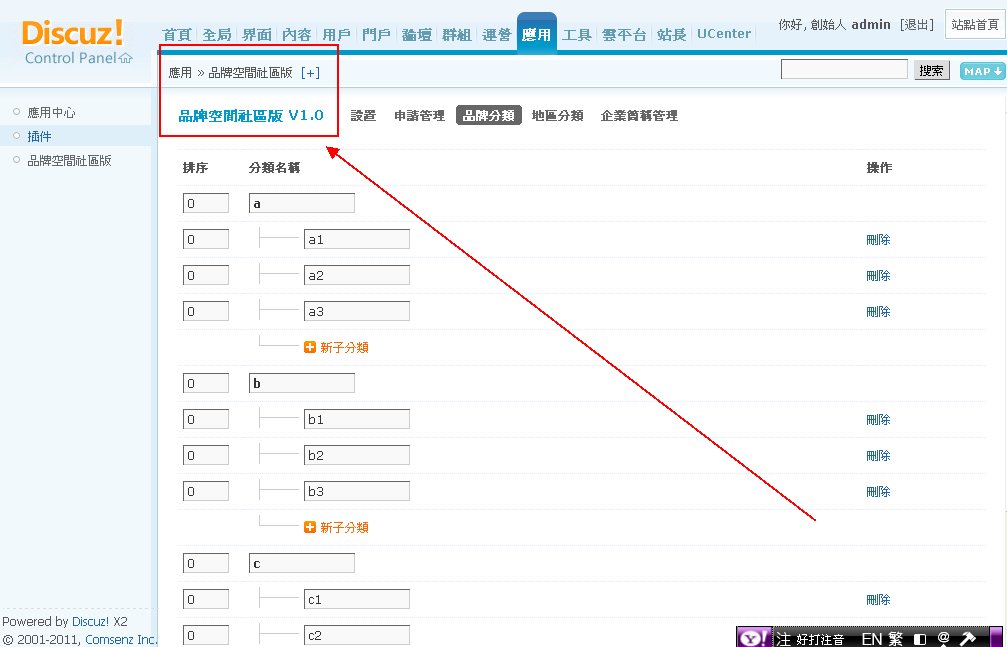
Task: Click the @ symbol icon in the IME bar
Action: [943, 638]
